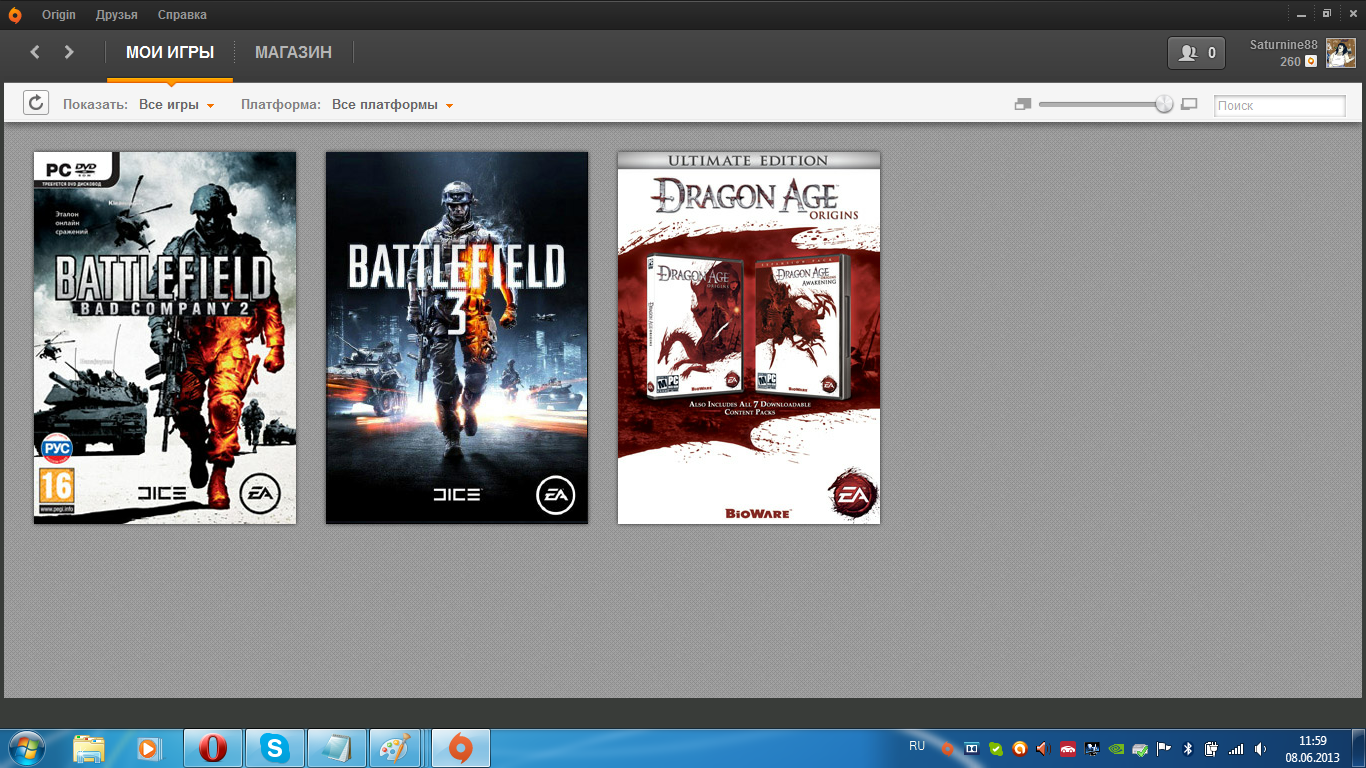Click the tile size slider handle
Viewport: 1366px width, 768px height.
(x=1164, y=104)
